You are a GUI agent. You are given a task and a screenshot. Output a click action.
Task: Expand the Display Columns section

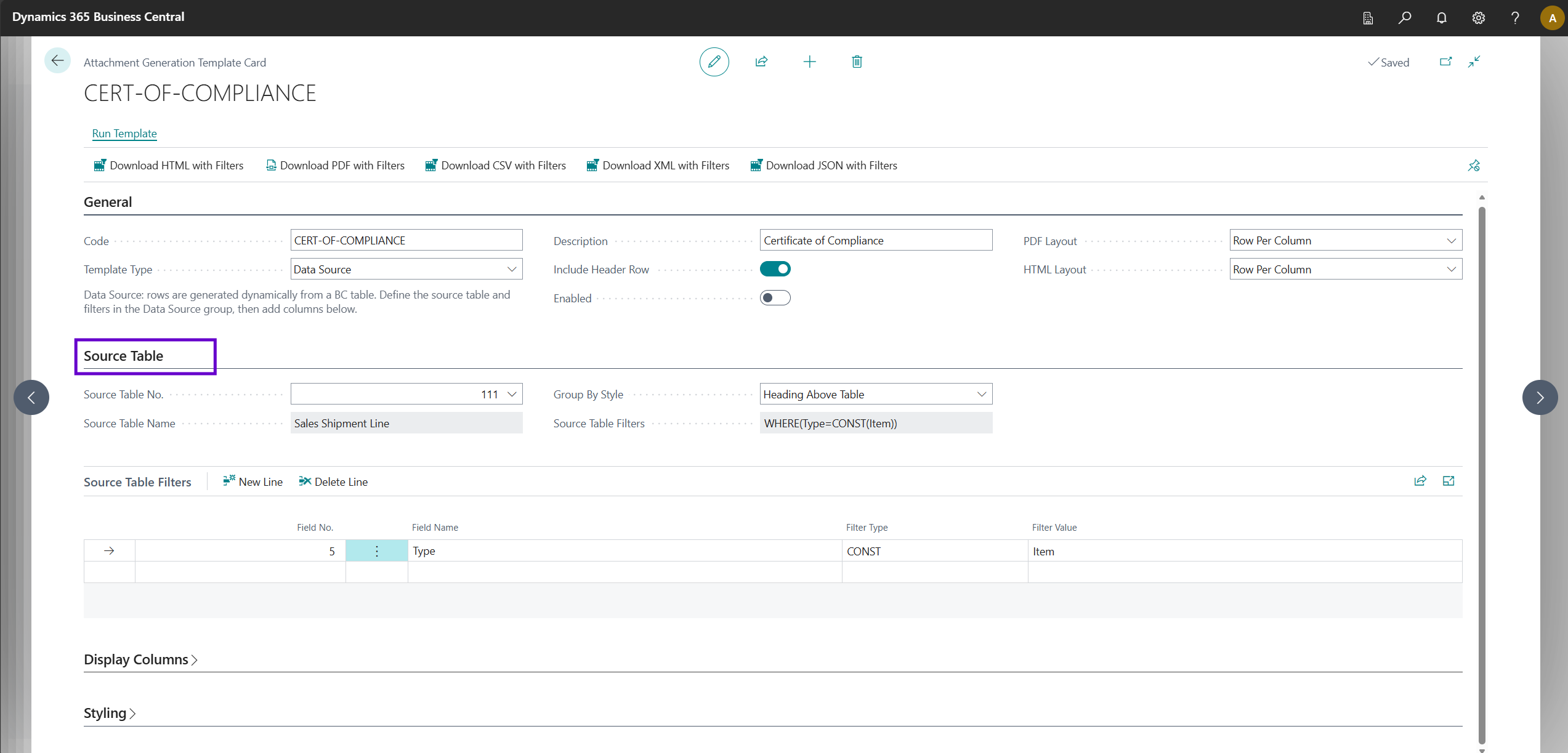coord(140,659)
